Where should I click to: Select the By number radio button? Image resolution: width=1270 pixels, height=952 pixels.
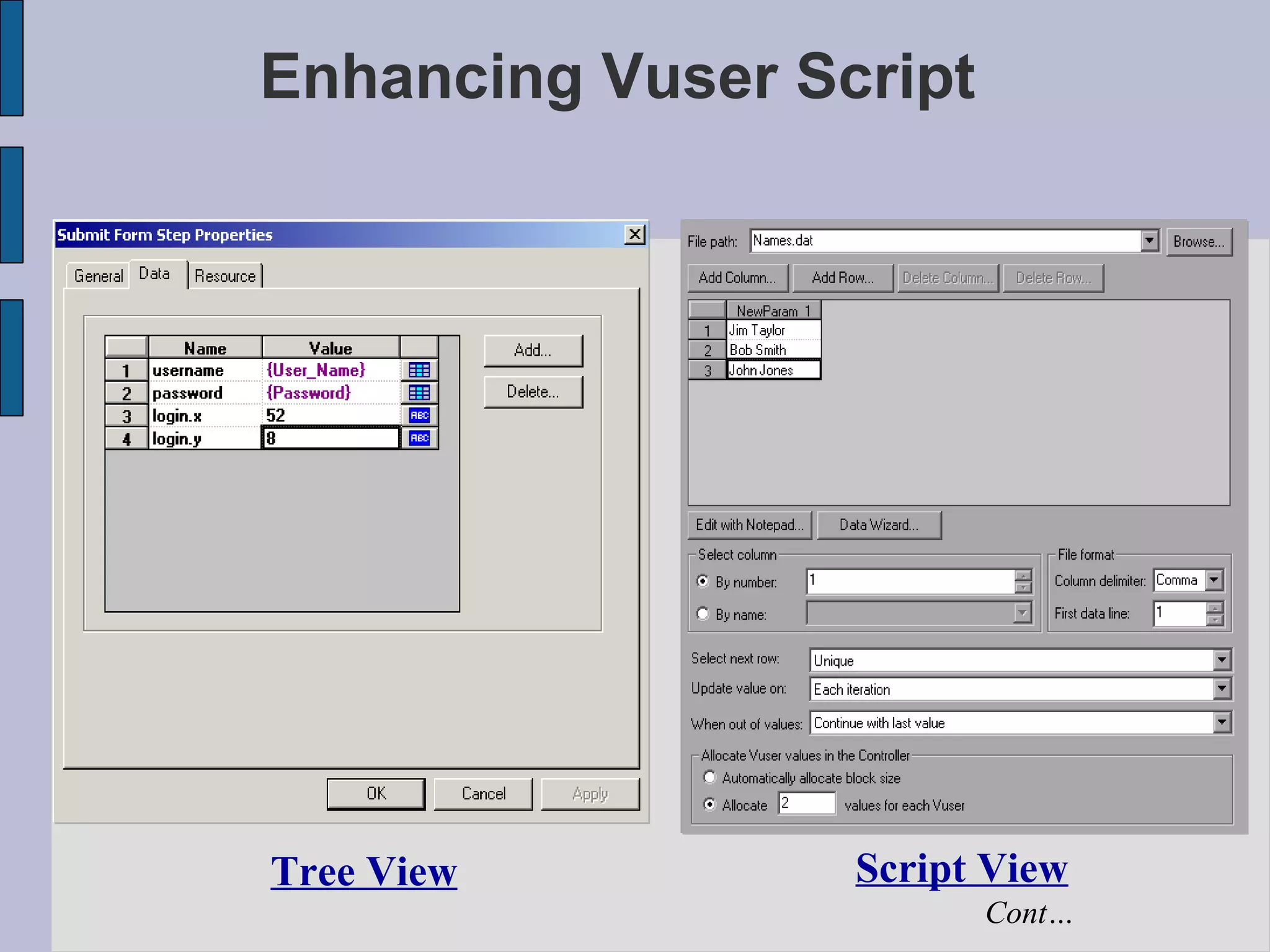pos(703,581)
